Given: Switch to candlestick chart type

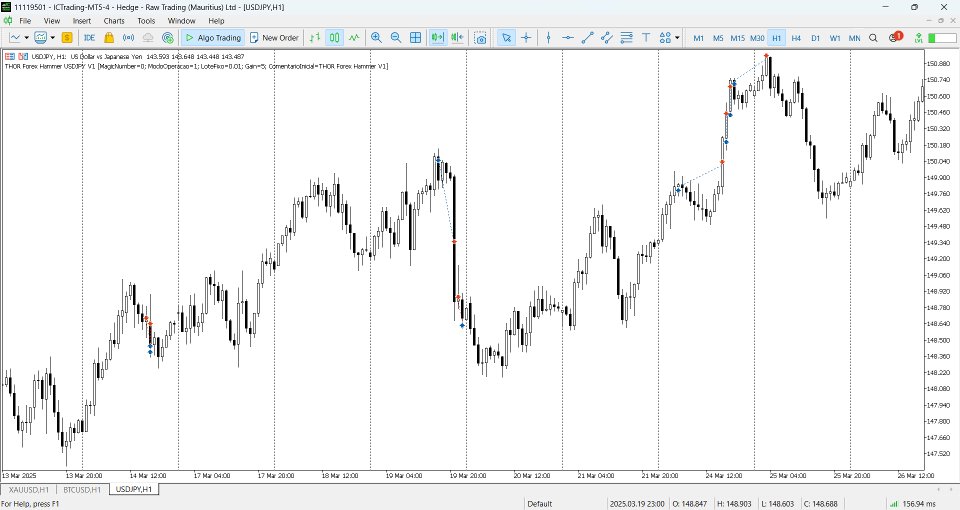Looking at the screenshot, I should tap(334, 37).
